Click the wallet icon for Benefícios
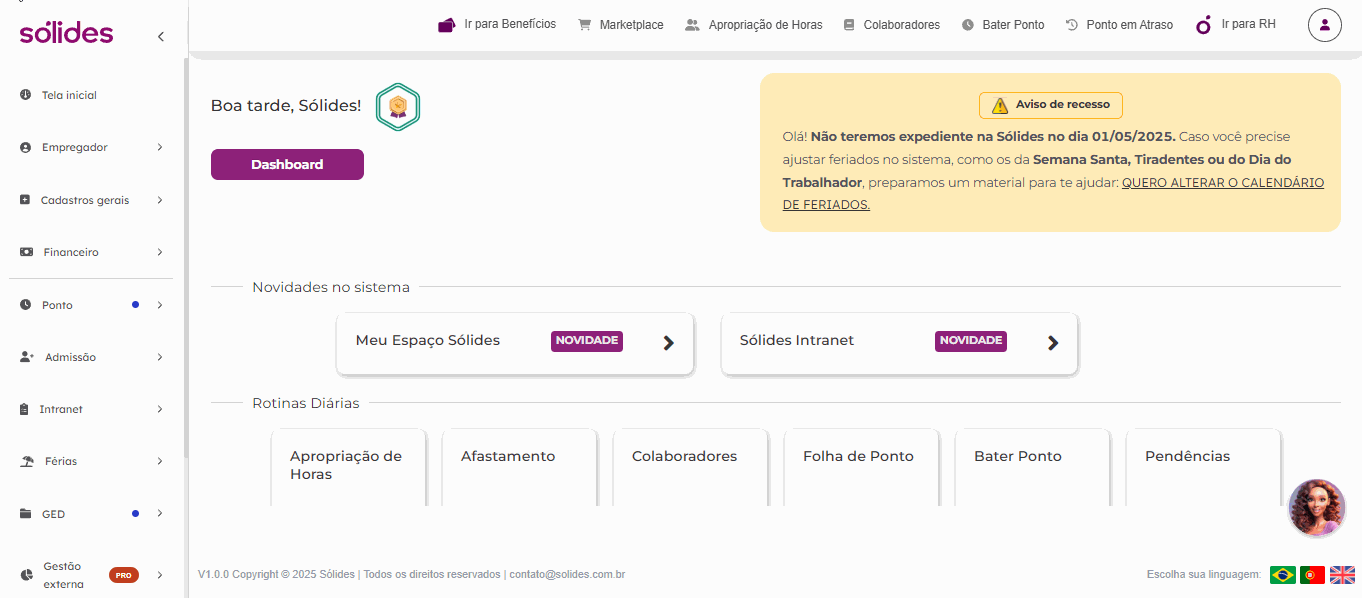The height and width of the screenshot is (598, 1362). point(447,25)
